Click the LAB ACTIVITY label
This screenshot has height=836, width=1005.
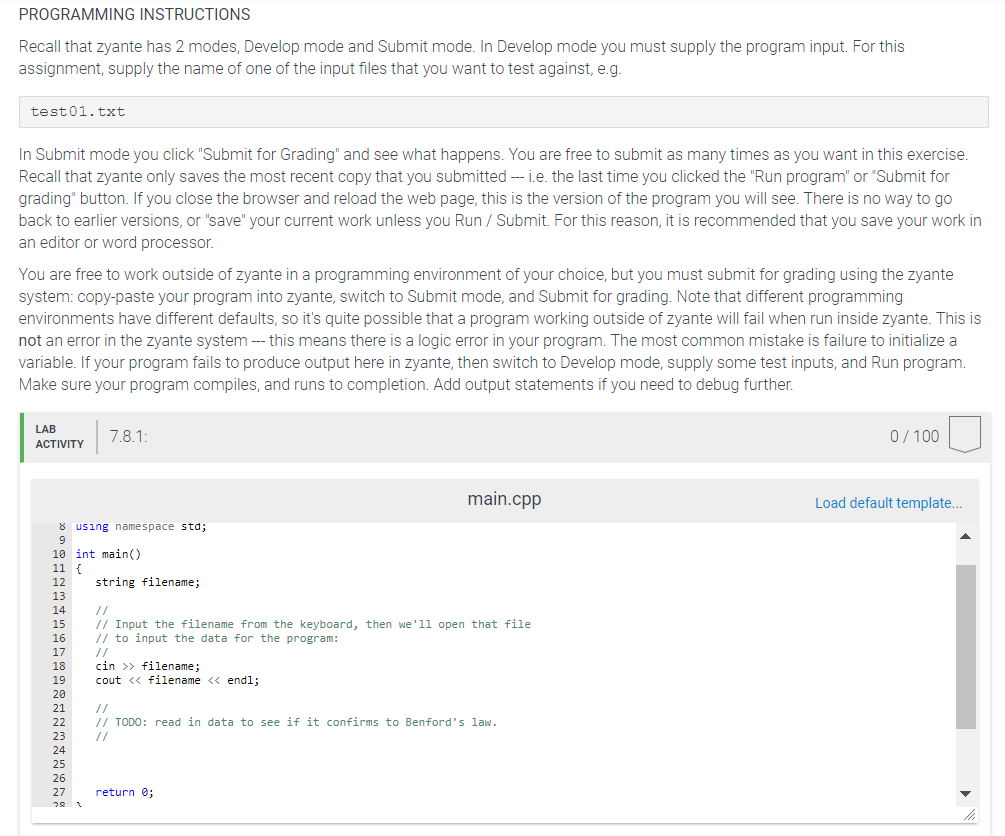click(59, 434)
